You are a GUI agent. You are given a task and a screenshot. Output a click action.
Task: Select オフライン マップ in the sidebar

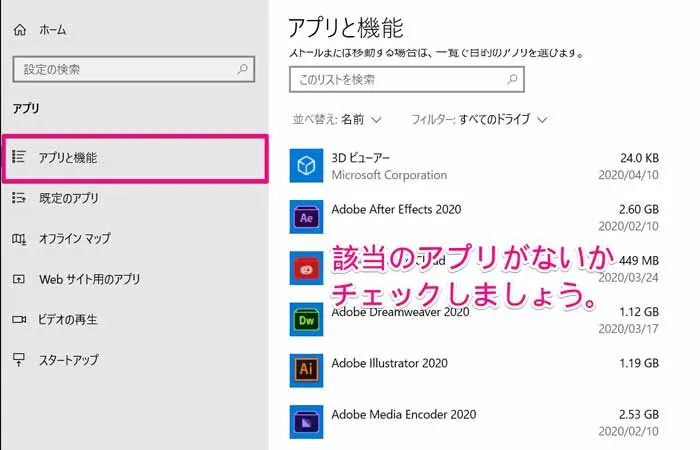pos(135,239)
